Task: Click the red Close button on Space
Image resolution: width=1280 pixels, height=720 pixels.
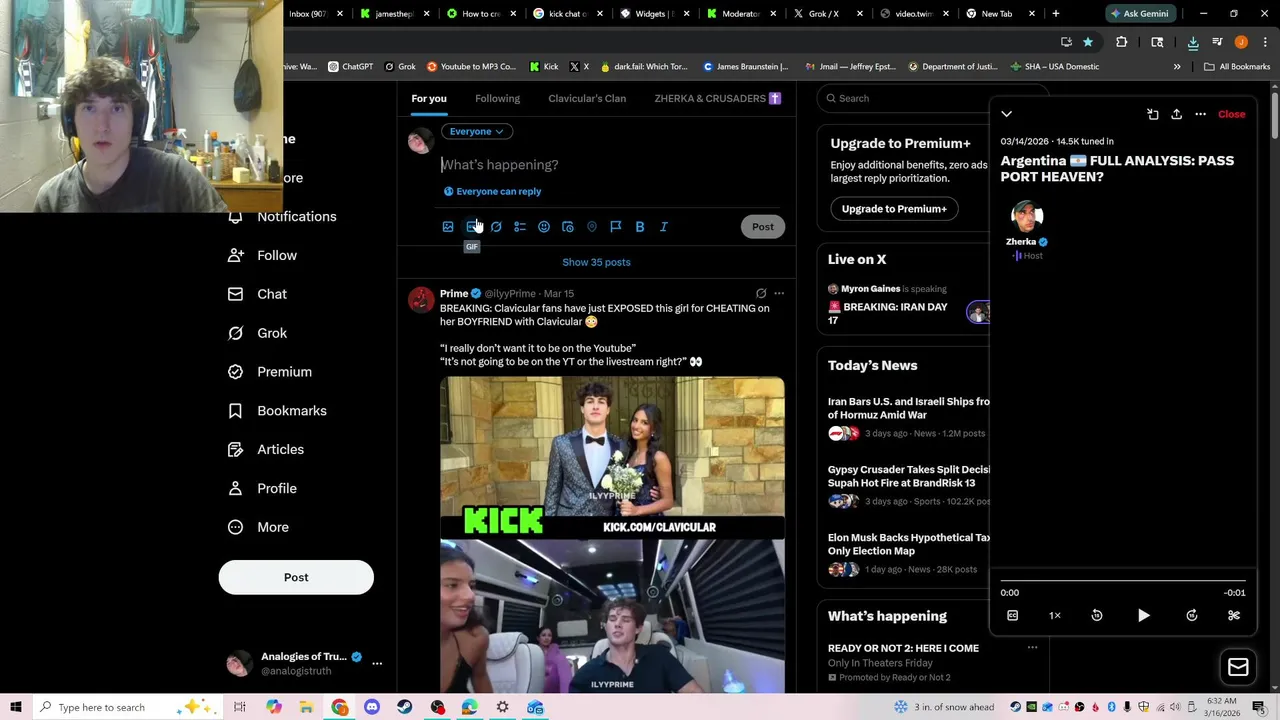Action: (1231, 114)
